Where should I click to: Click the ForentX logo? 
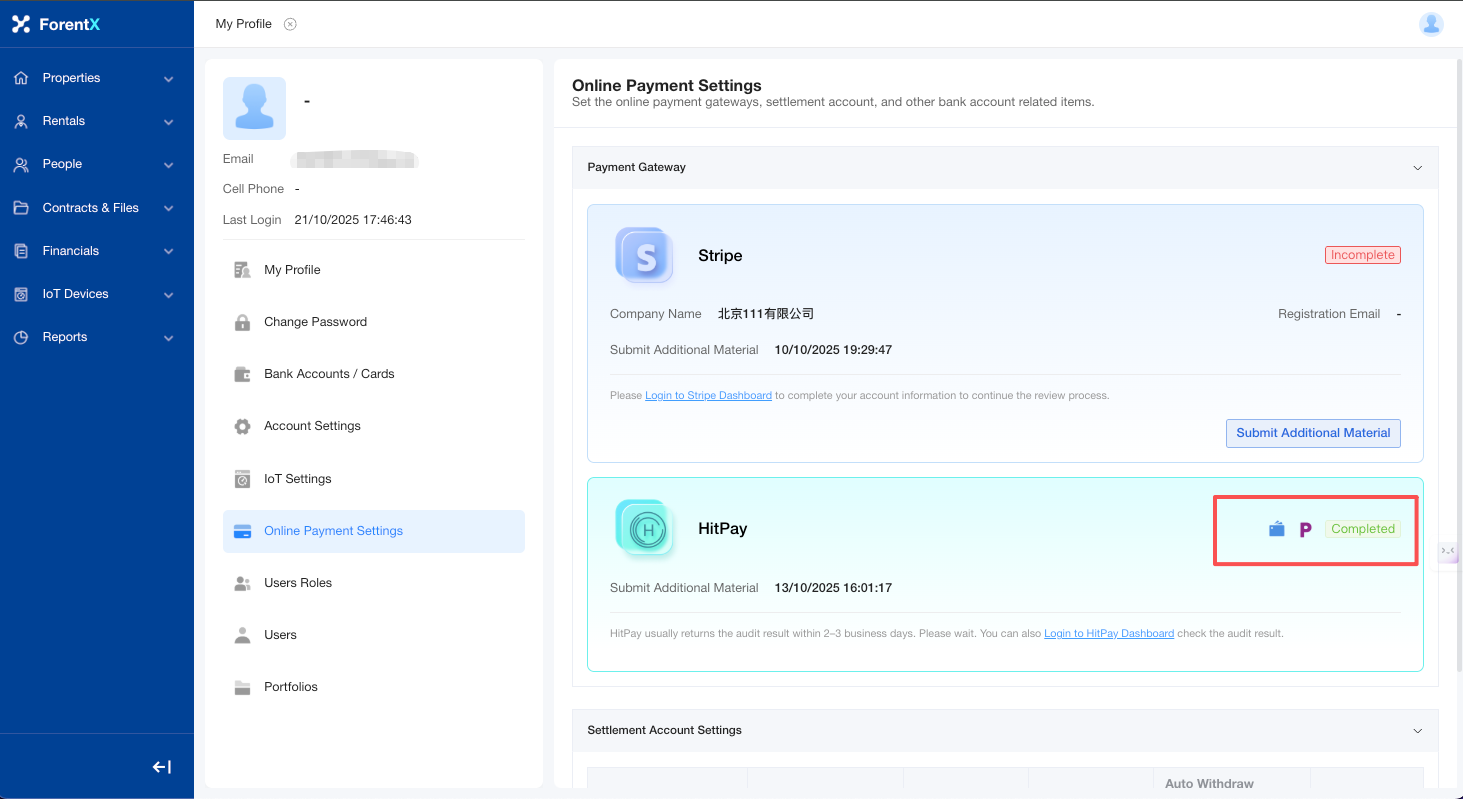(x=57, y=24)
